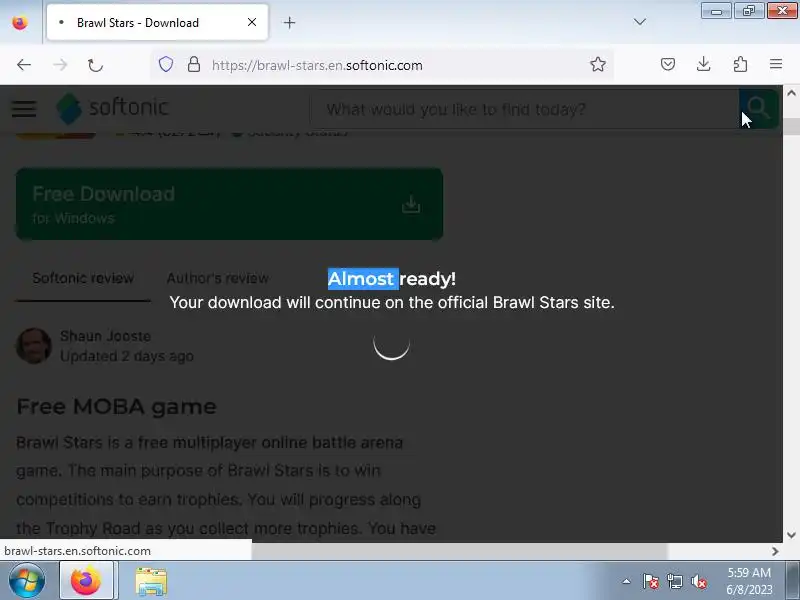Open the Firefox downloads panel arrow

pyautogui.click(x=704, y=64)
